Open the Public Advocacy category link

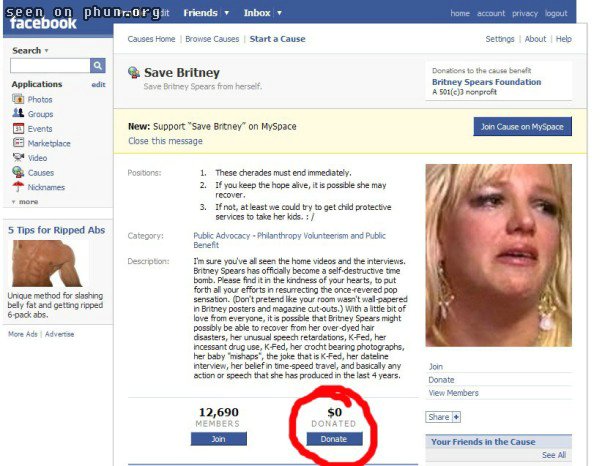(x=289, y=240)
